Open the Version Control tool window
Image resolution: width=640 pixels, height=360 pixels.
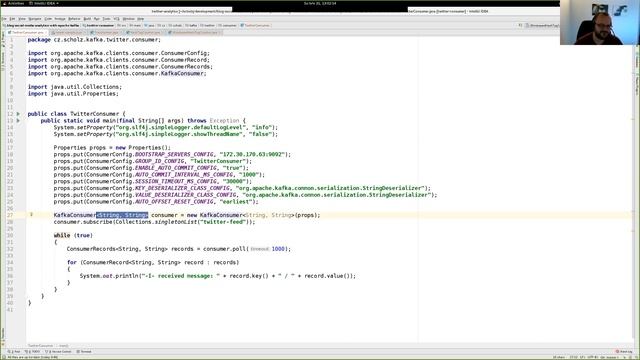coord(58,351)
